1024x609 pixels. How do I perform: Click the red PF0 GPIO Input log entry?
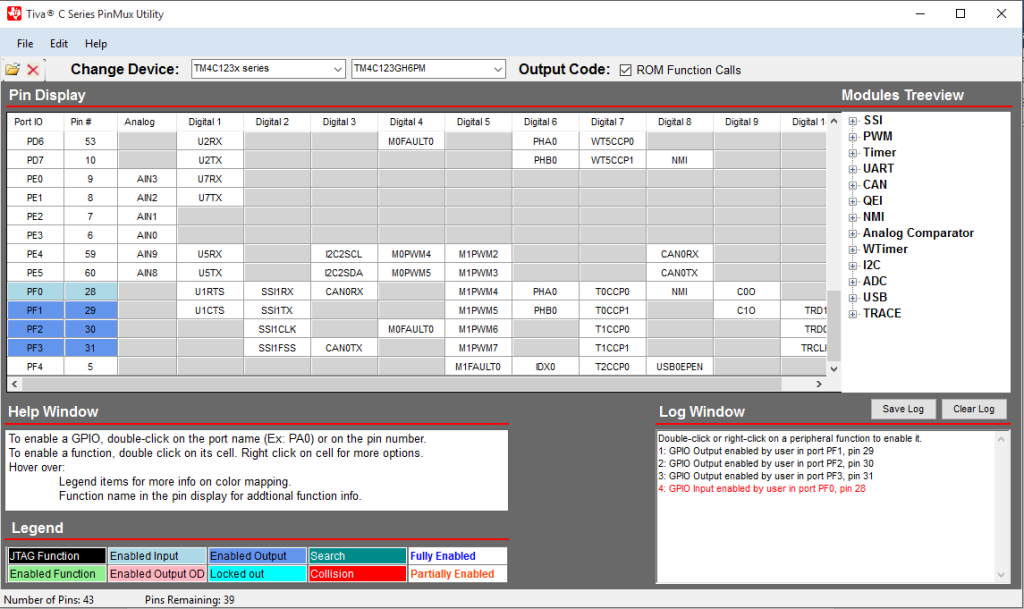pos(762,489)
